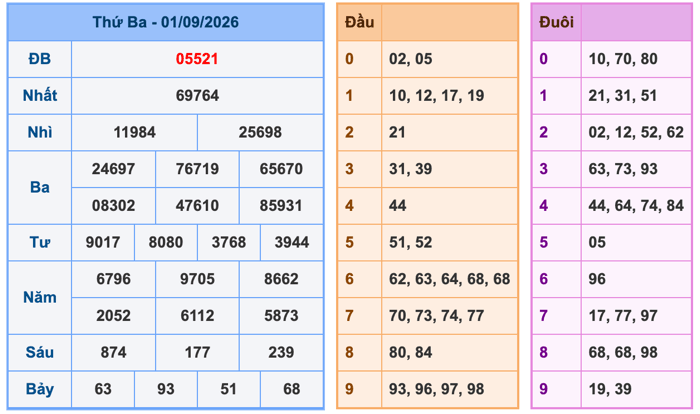This screenshot has height=414, width=700.
Task: Select sixth prize number 239
Action: click(281, 352)
